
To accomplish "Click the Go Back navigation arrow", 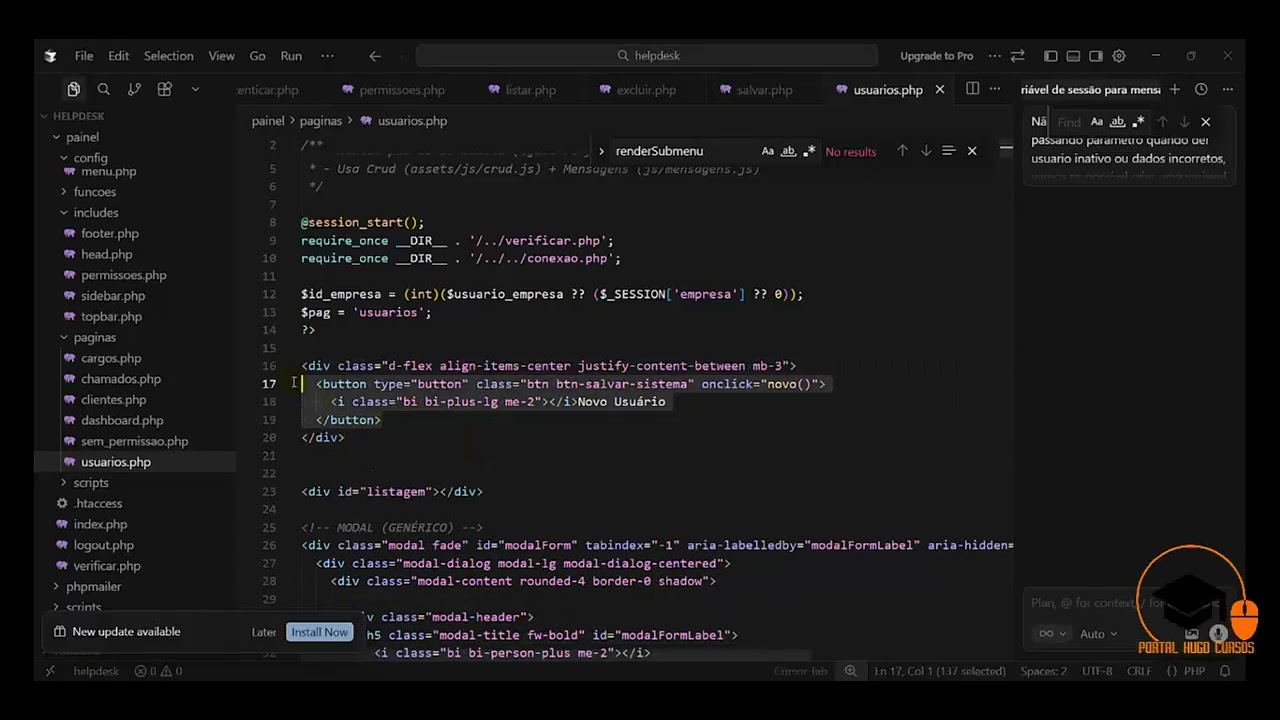I will click(x=375, y=56).
